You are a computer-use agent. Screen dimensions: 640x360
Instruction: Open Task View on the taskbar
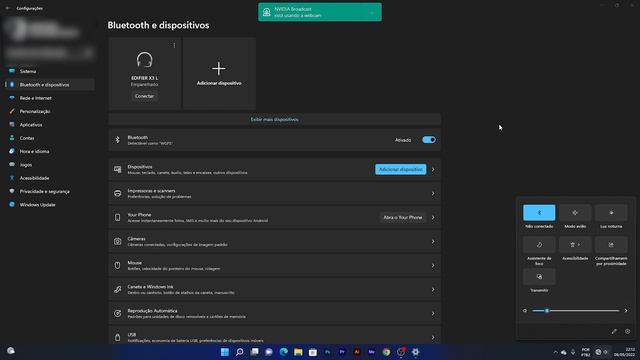pyautogui.click(x=254, y=352)
